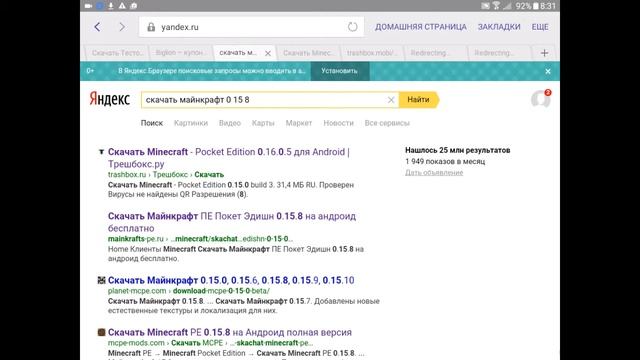The width and height of the screenshot is (640, 360).
Task: Open 'Скачать Minecraft - Pocket Edition 0.16.0.5' result
Action: click(229, 158)
